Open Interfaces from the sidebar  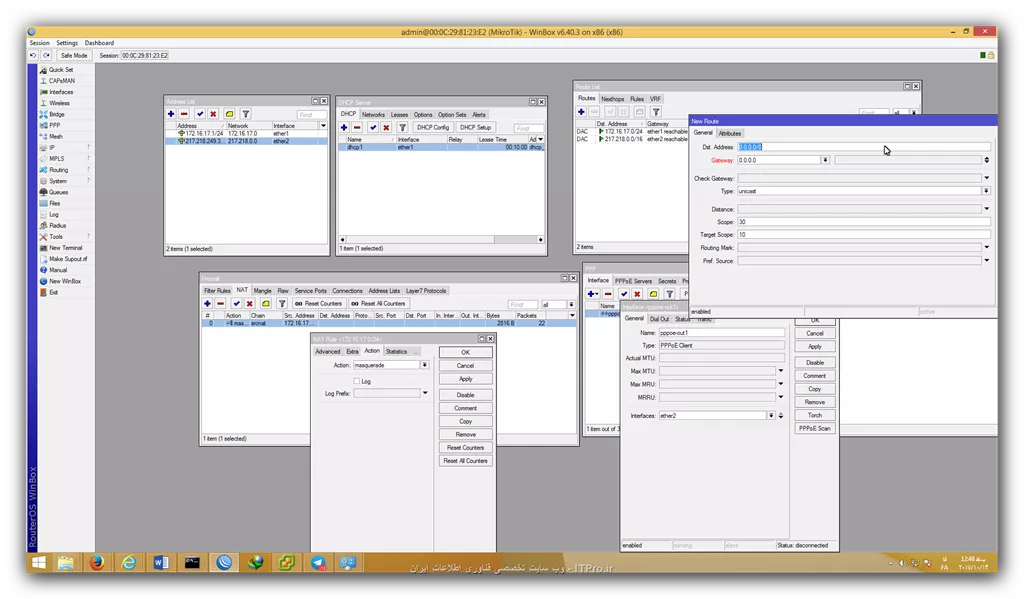coord(60,91)
